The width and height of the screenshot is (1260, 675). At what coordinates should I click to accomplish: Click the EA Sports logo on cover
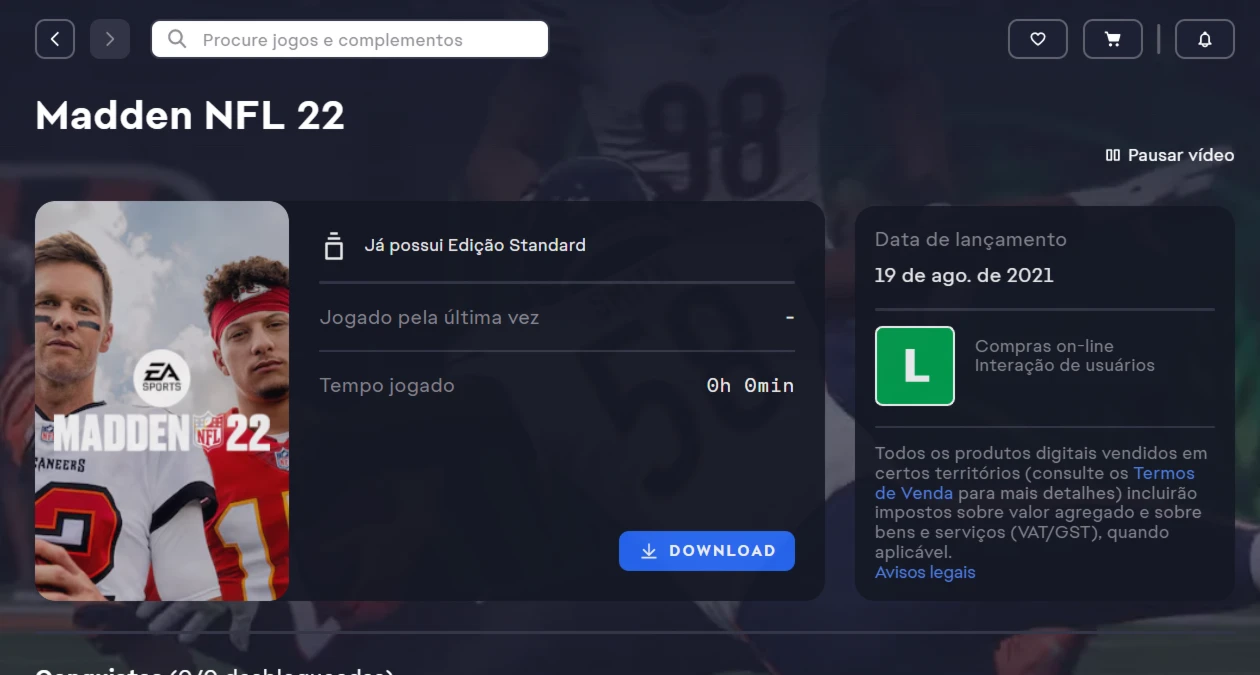[162, 378]
